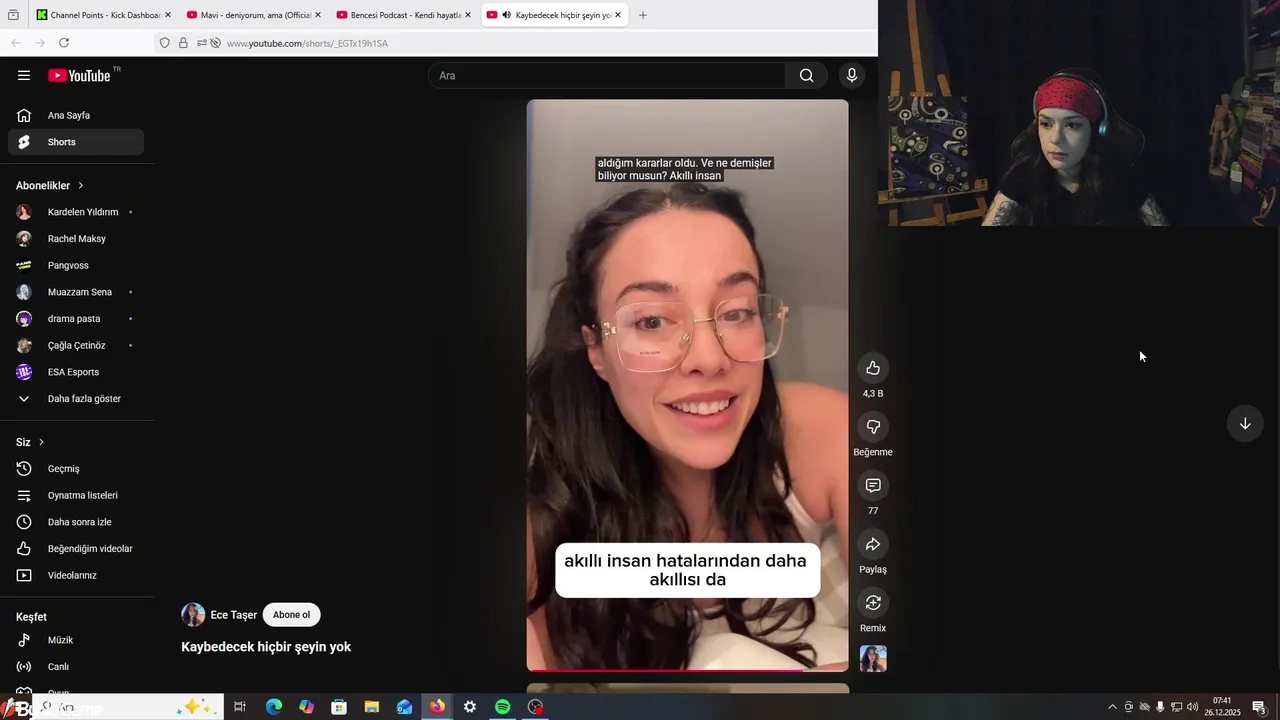Screen dimensions: 1280x720
Task: Dislike the Short (Beğenme)
Action: [x=873, y=427]
